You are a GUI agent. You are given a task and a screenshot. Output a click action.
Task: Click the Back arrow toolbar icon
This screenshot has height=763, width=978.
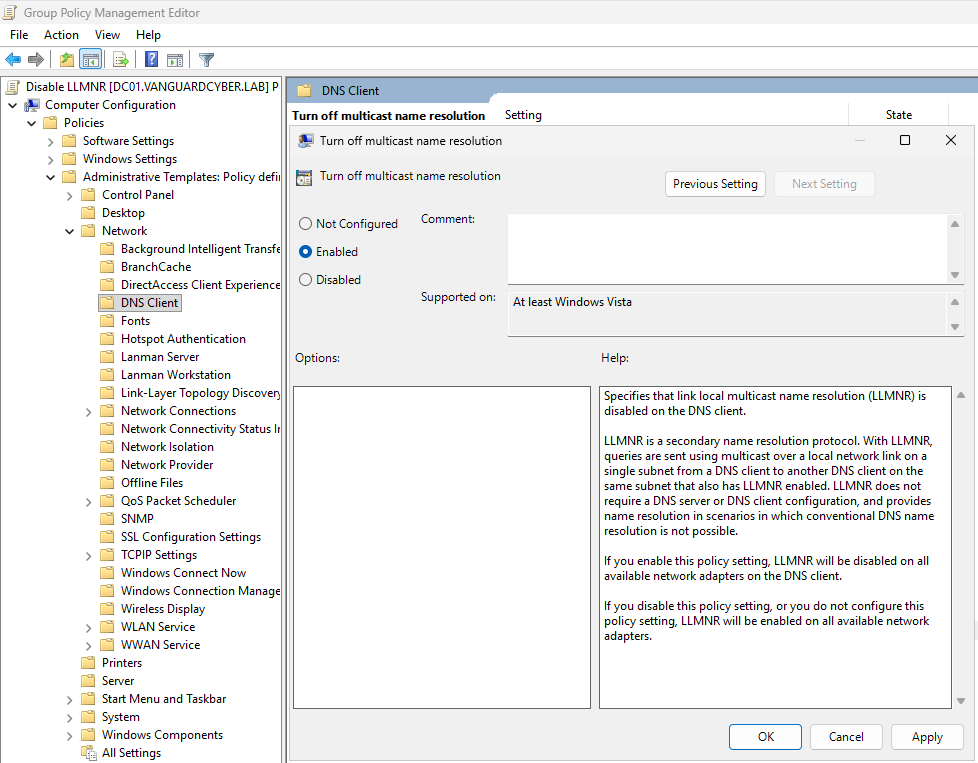point(12,60)
